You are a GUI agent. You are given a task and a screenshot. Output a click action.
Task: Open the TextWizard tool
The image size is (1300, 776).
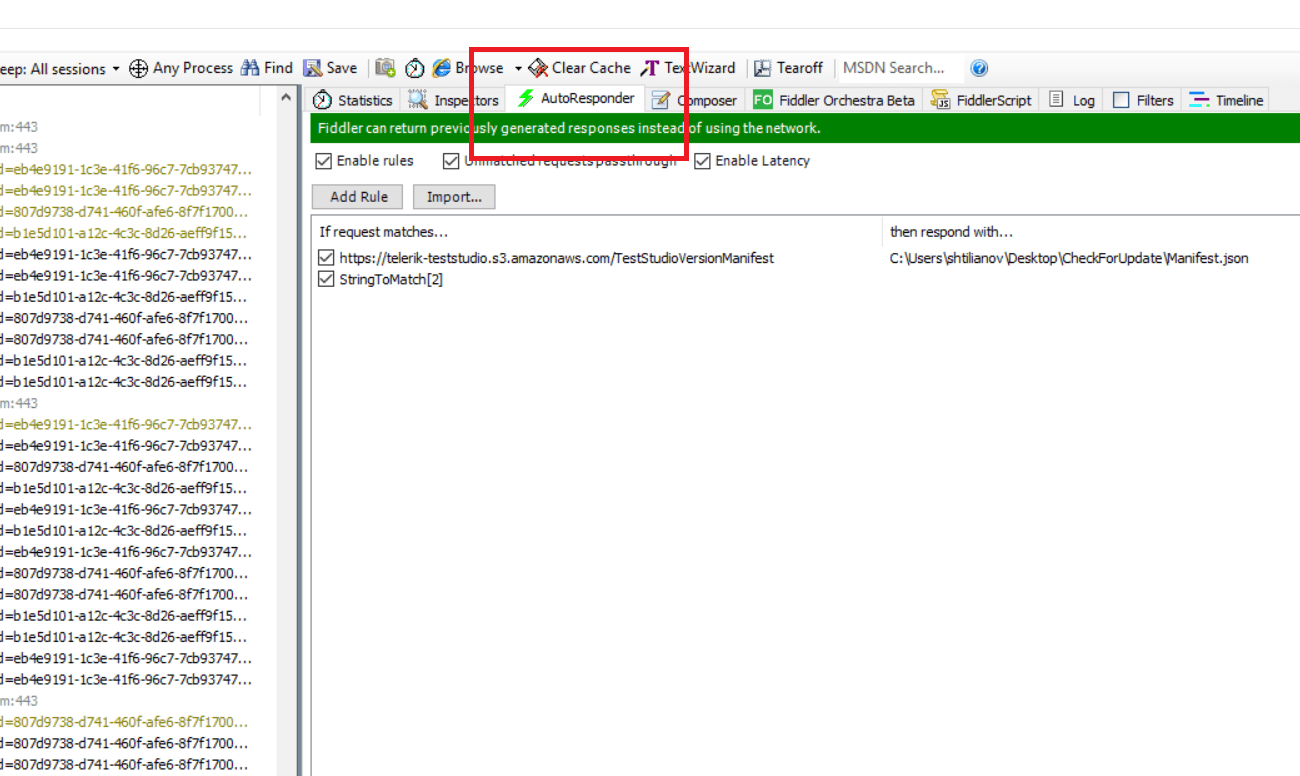(x=687, y=68)
